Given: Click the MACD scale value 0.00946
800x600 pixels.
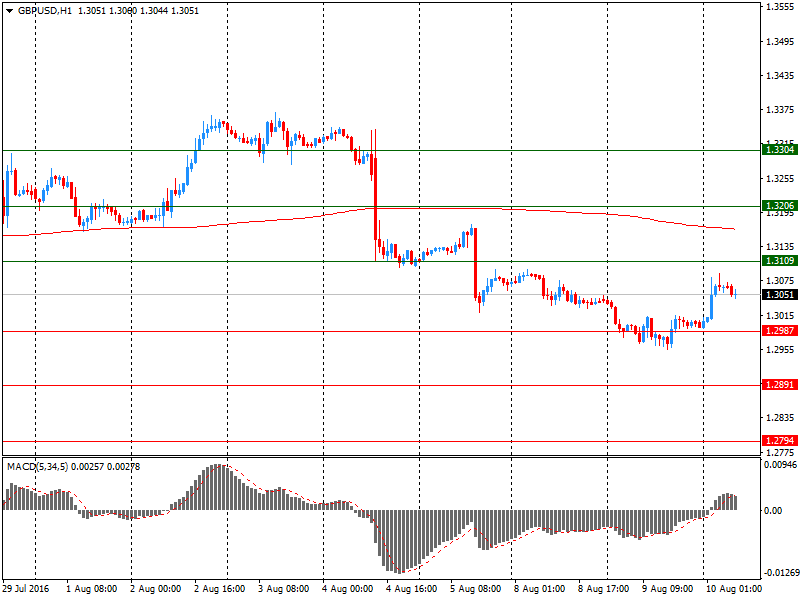Looking at the screenshot, I should pos(780,465).
